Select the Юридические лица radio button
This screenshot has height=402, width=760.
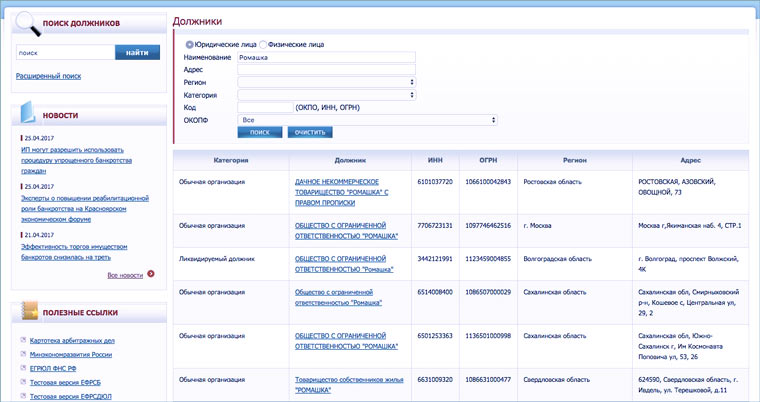coord(190,44)
